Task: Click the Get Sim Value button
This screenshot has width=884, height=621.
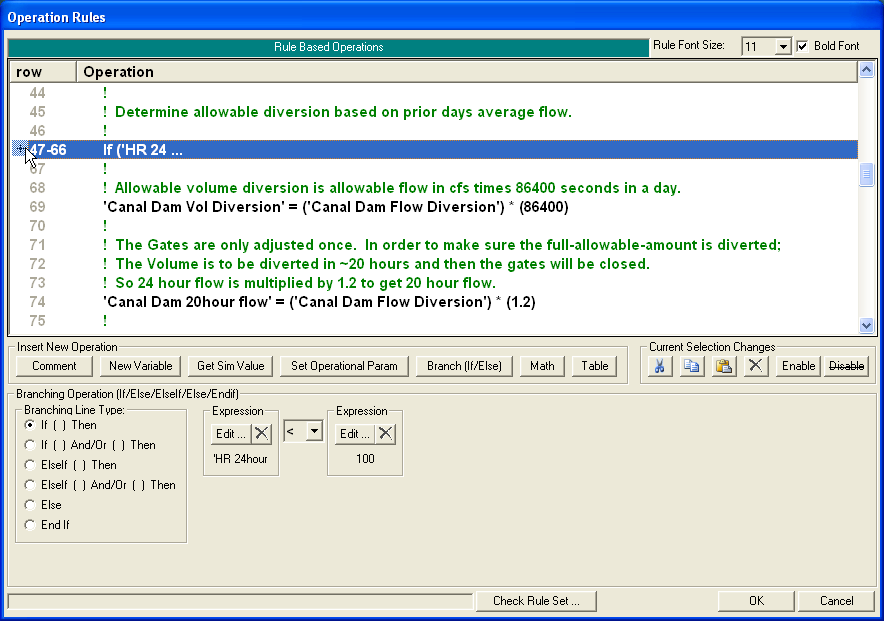Action: coord(230,366)
